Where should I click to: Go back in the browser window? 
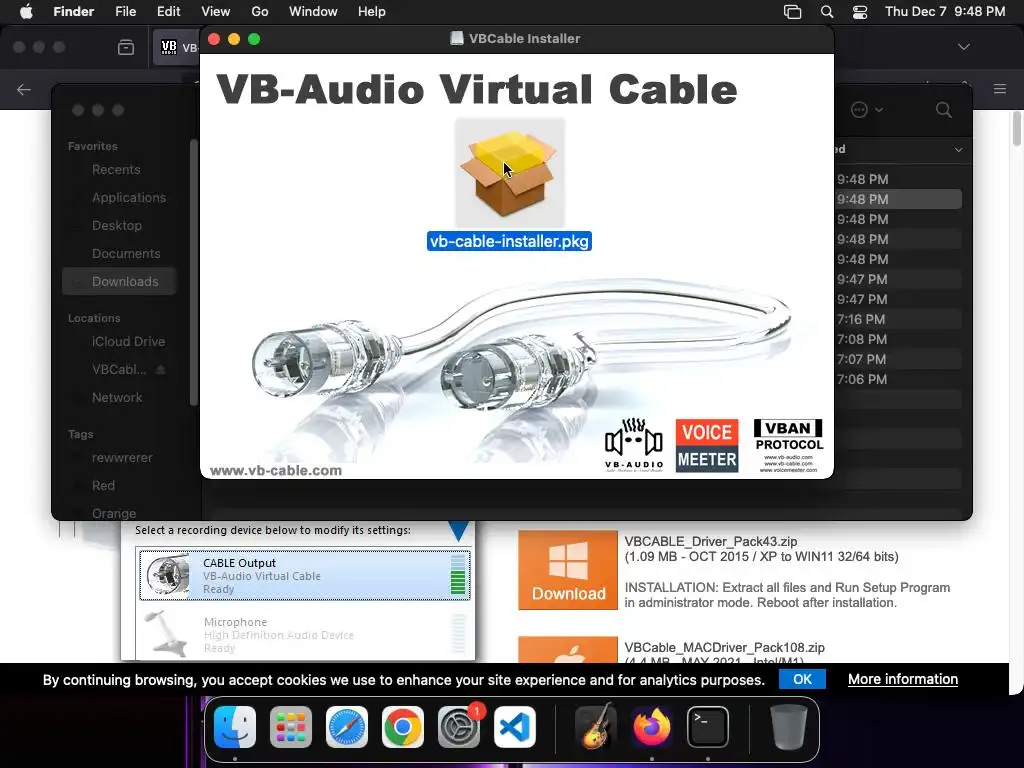24,89
